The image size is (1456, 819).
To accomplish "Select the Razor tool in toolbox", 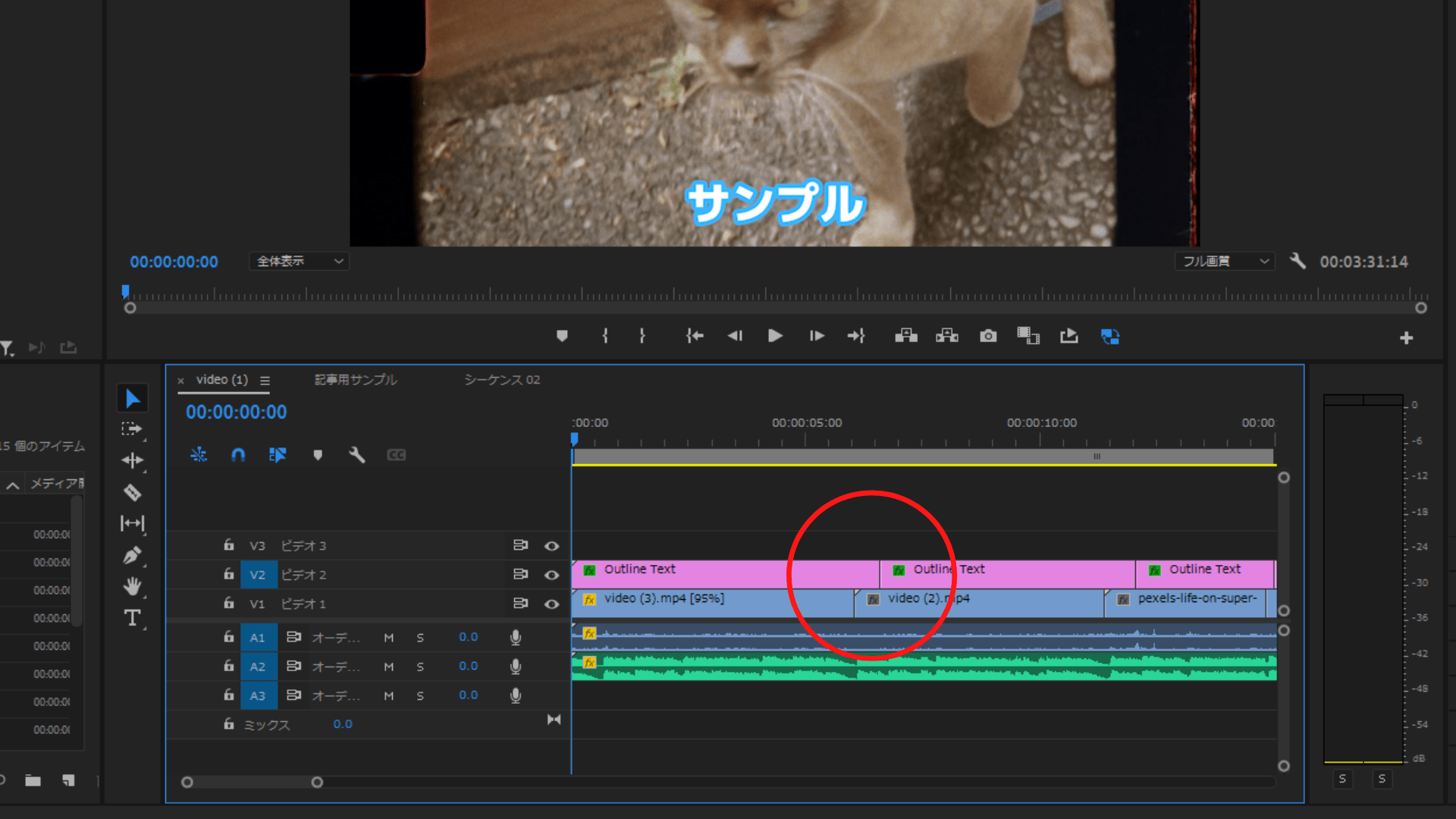I will (133, 493).
